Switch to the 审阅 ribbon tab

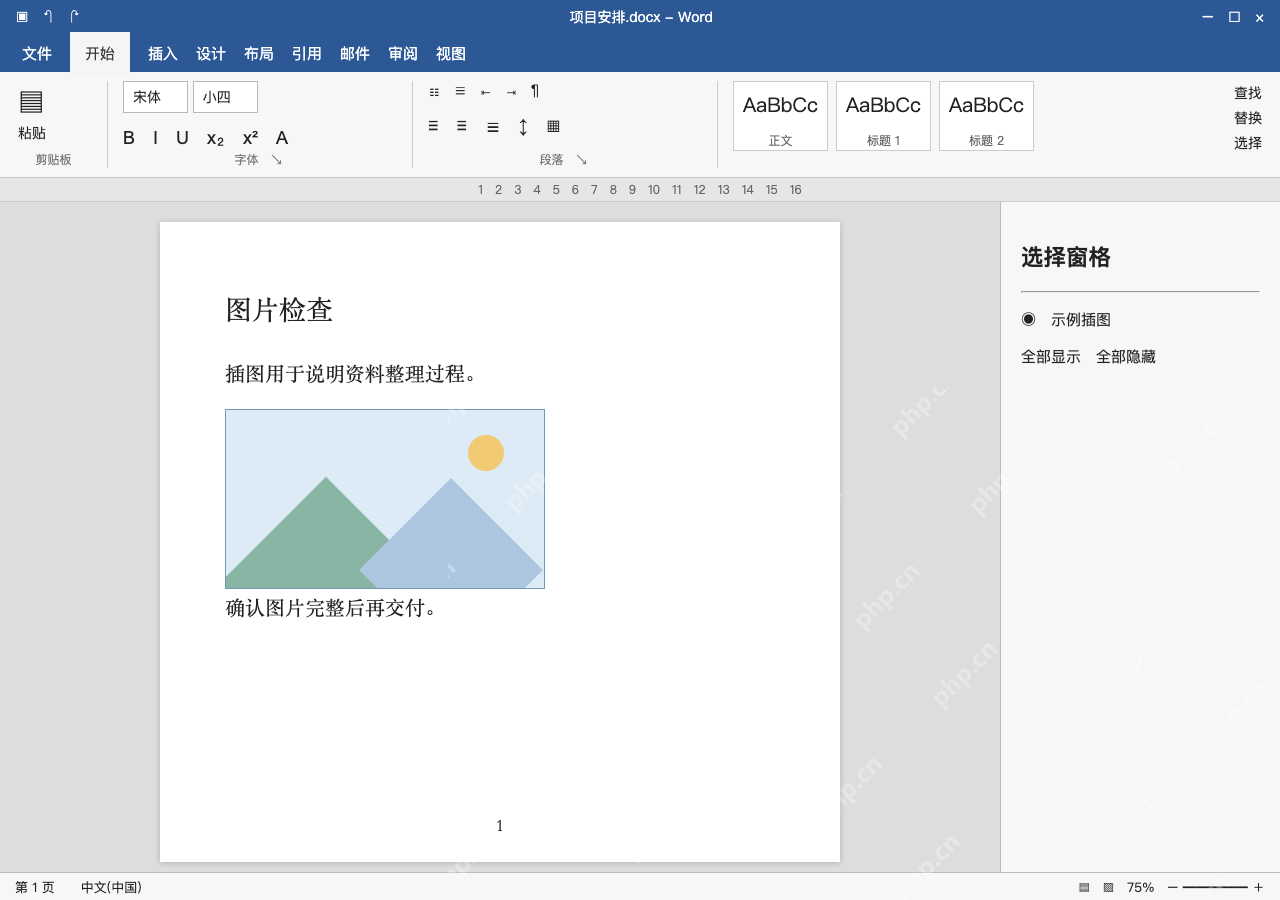(x=403, y=54)
